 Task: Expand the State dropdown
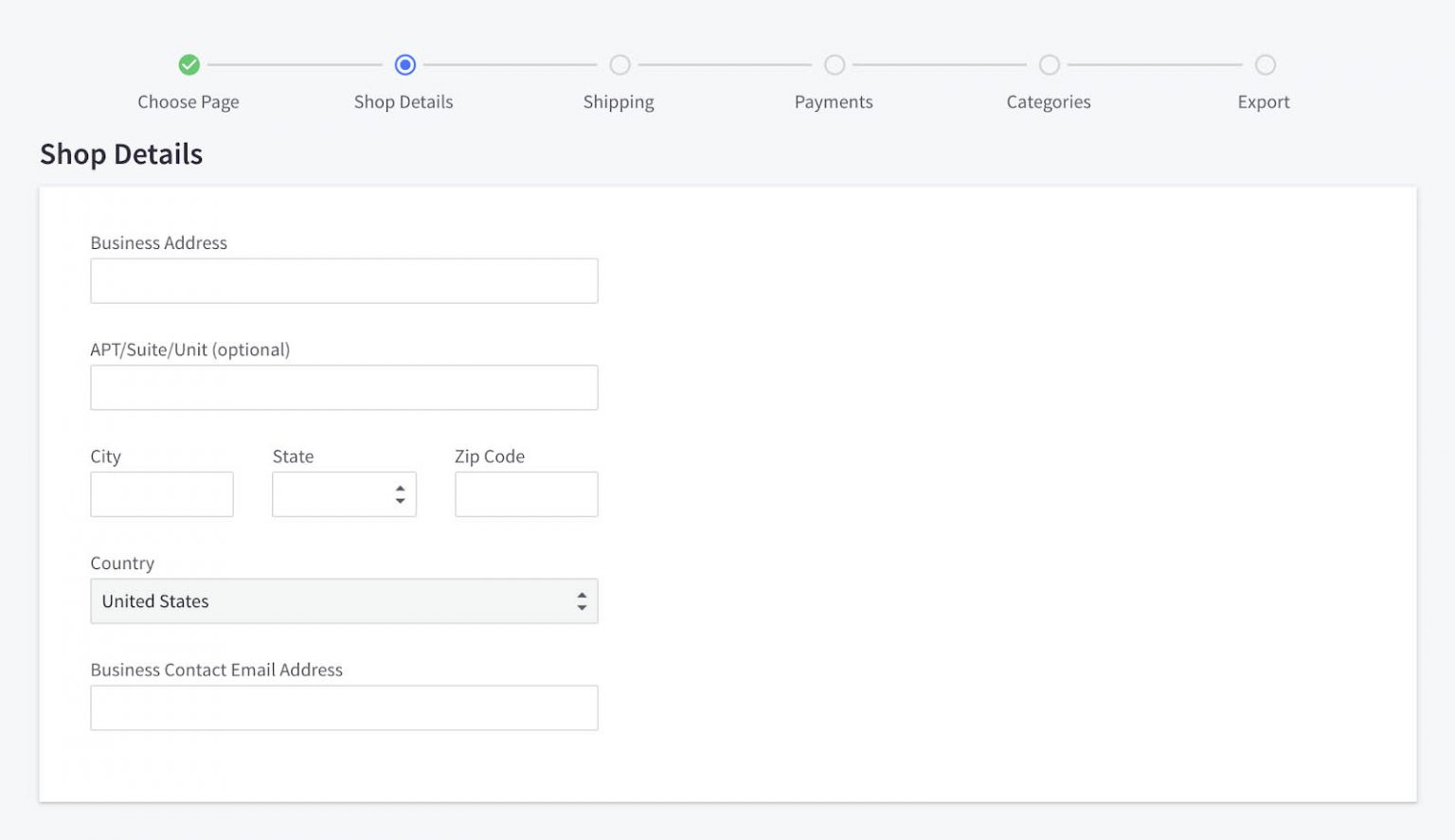[x=332, y=494]
